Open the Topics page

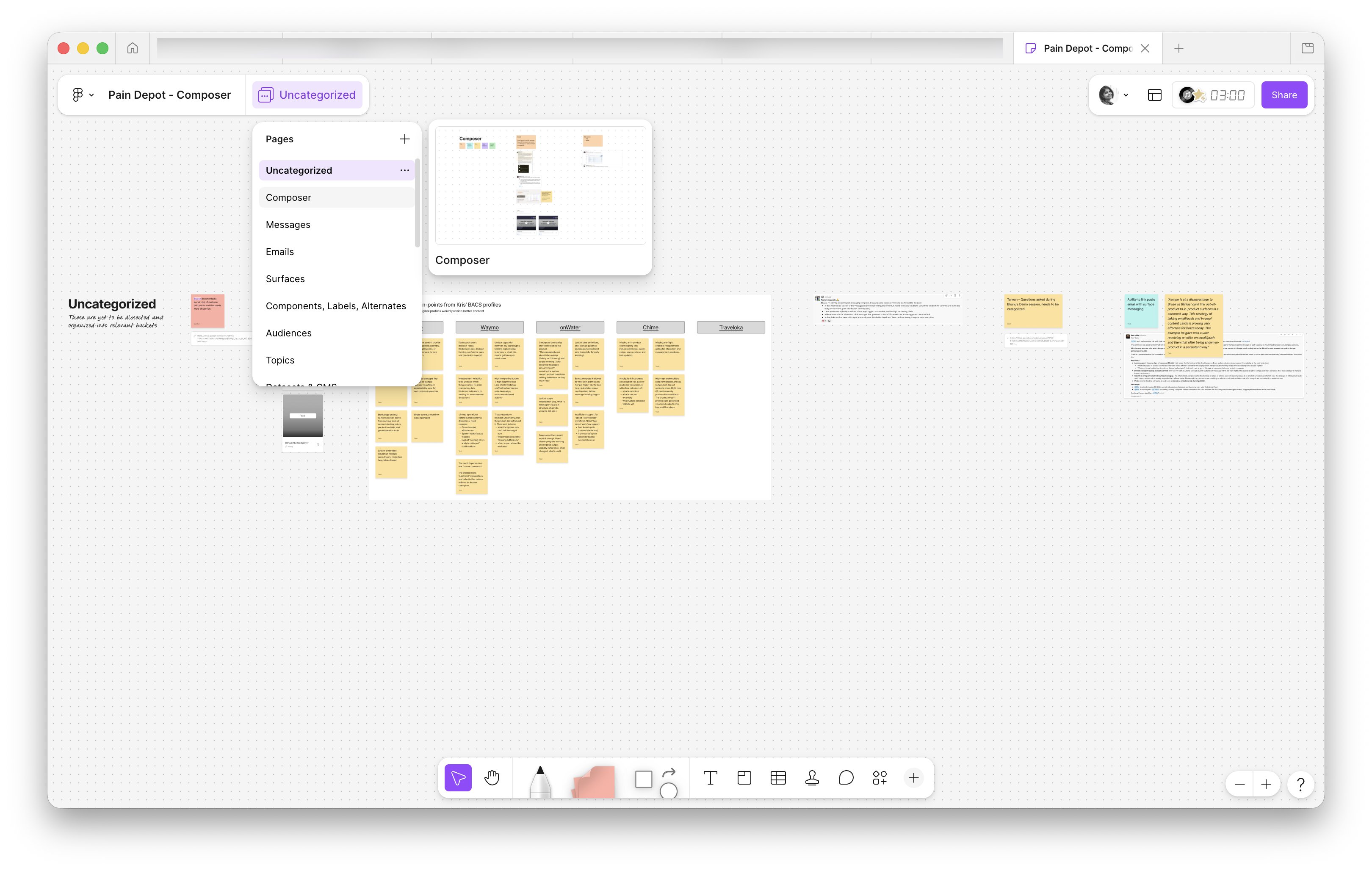[x=336, y=360]
